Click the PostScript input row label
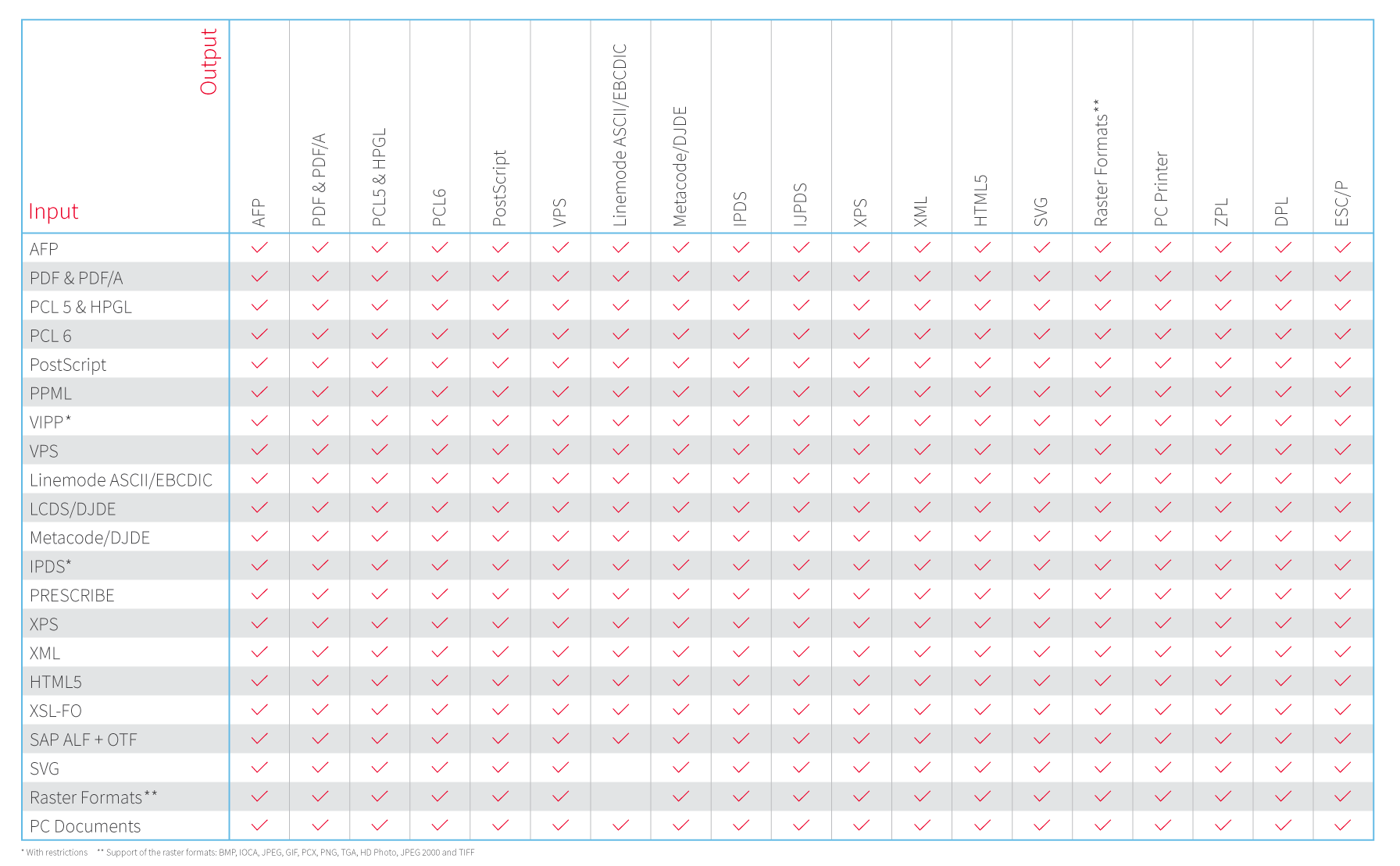 [x=68, y=365]
